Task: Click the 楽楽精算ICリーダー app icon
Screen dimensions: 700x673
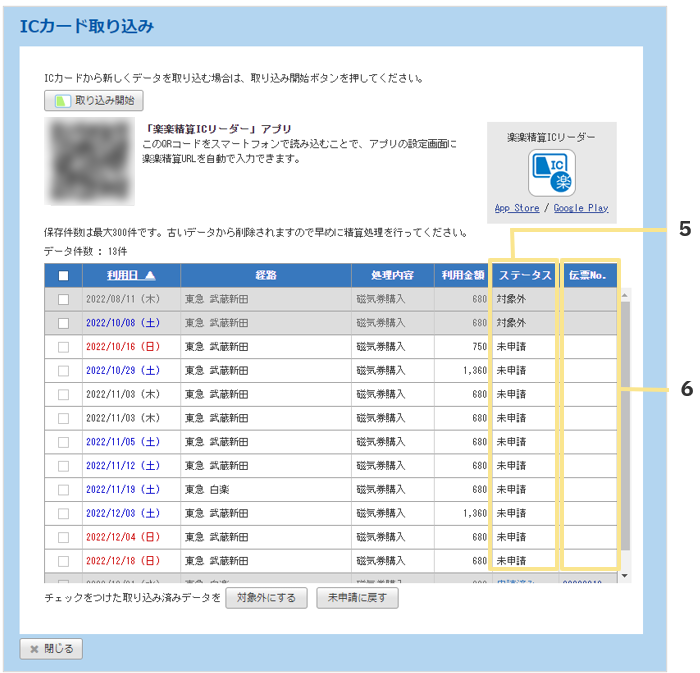Action: [550, 172]
